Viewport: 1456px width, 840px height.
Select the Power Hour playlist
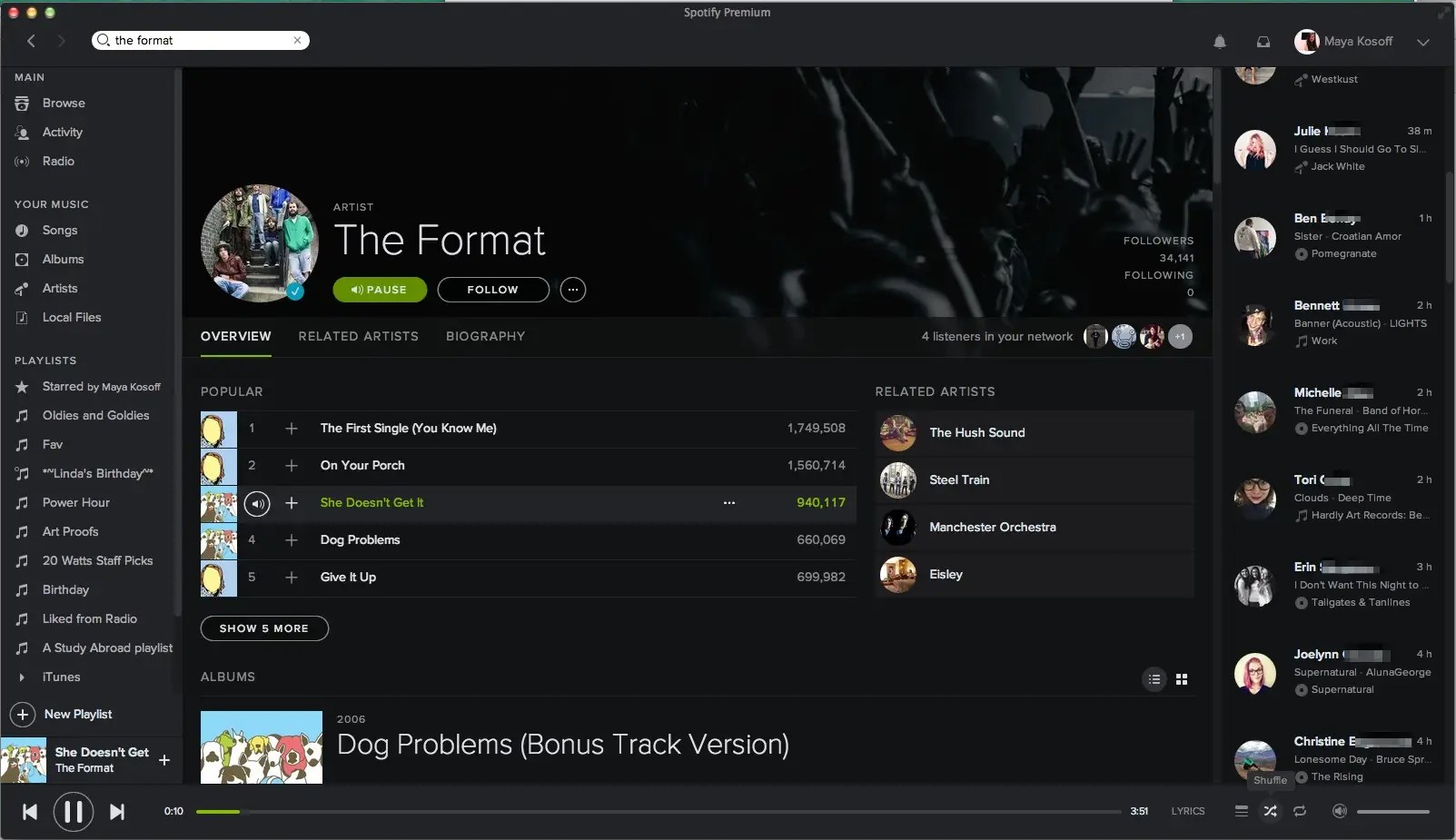coord(75,502)
